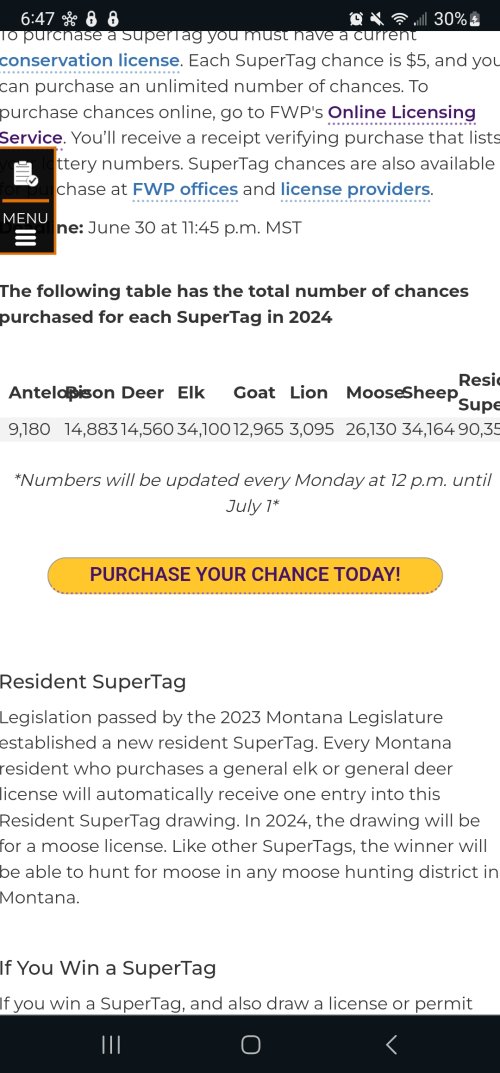The width and height of the screenshot is (500, 1073).
Task: Tap the Android recent apps icon
Action: [x=111, y=1044]
